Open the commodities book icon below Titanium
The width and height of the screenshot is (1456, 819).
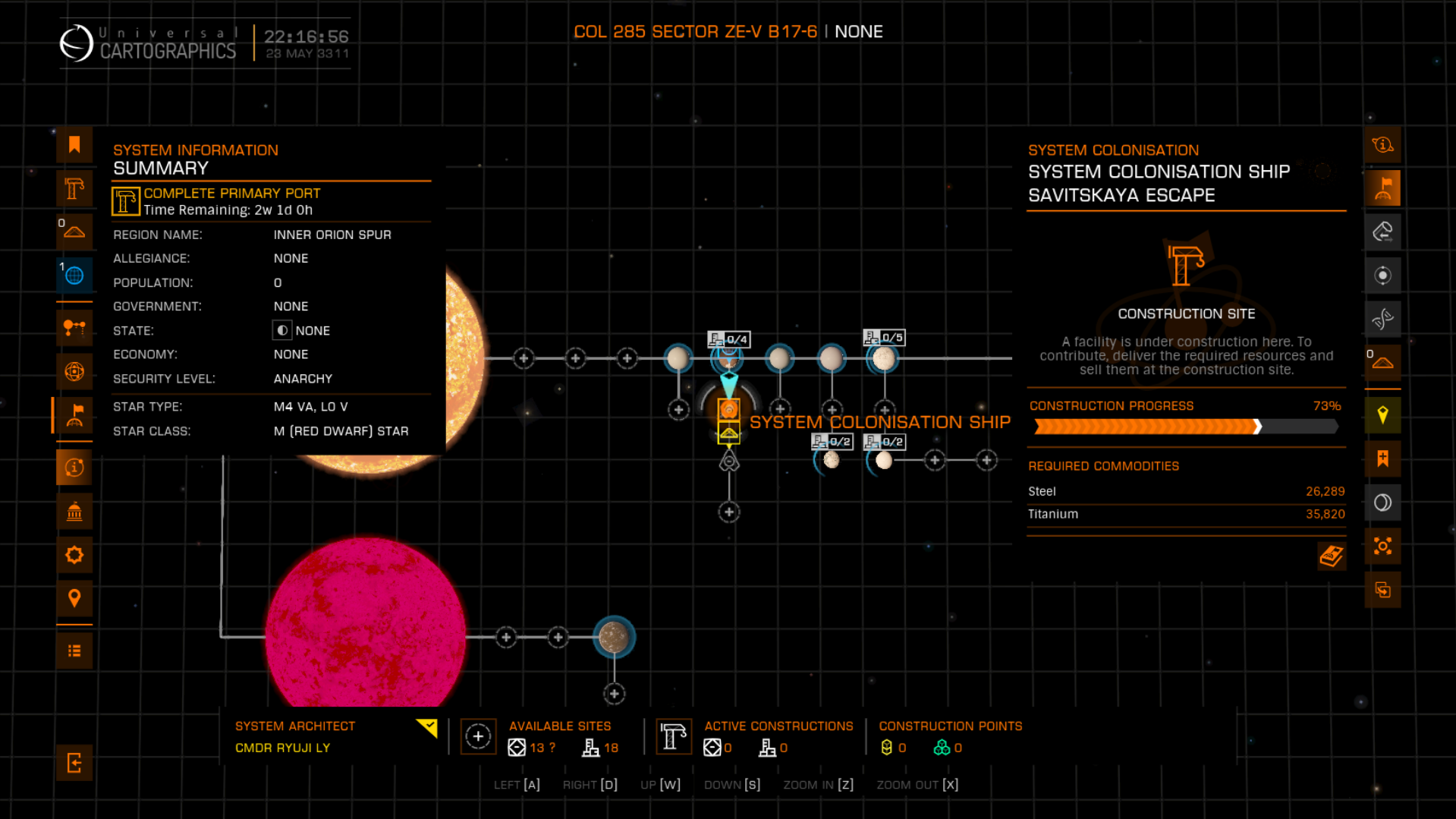[x=1332, y=556]
